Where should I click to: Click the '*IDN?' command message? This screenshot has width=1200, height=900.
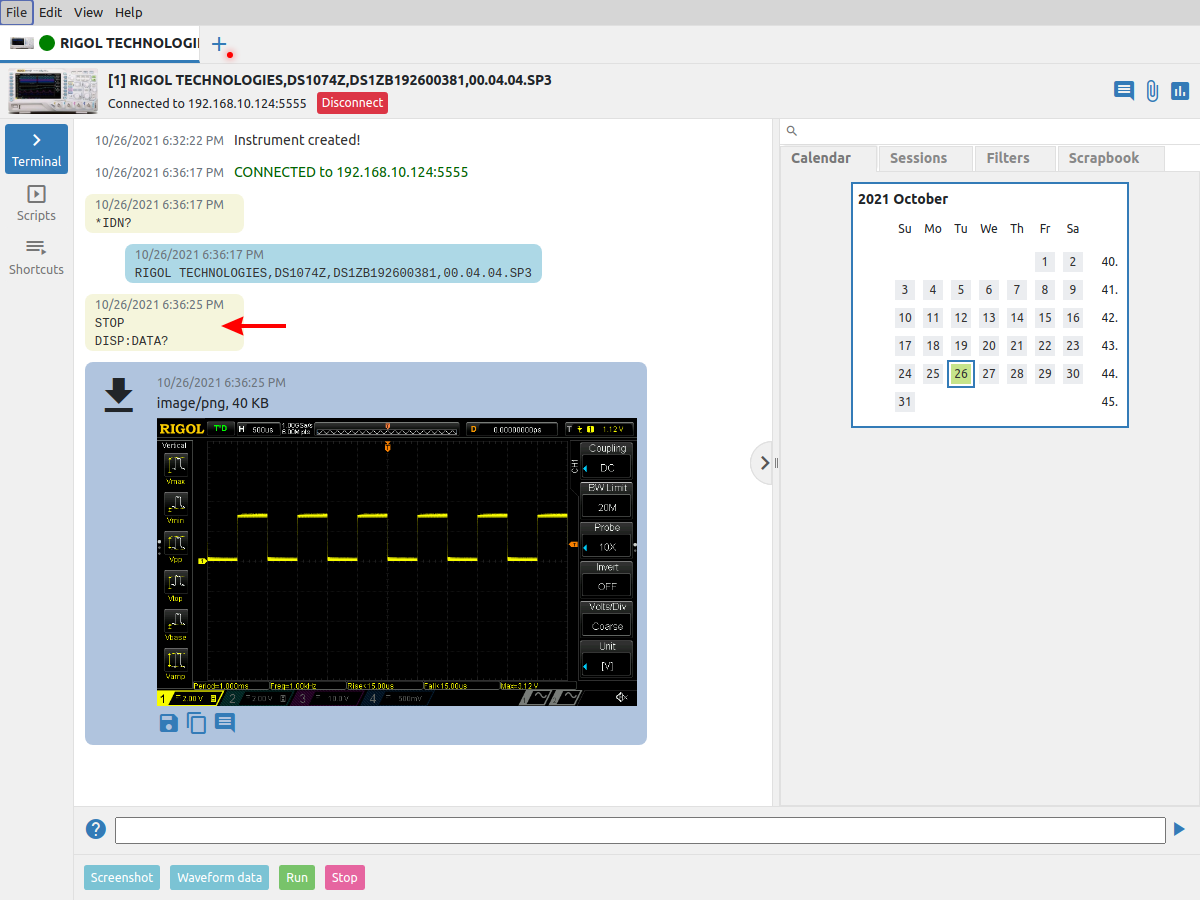click(164, 213)
